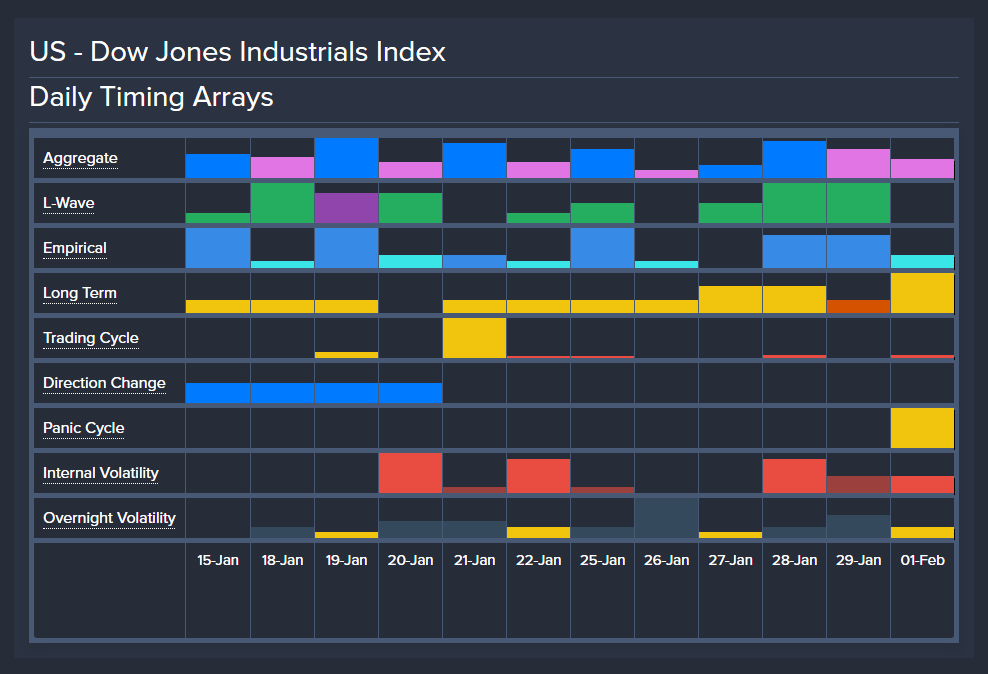Screen dimensions: 988x674
Task: Select the 26-Jan date label
Action: tap(667, 560)
